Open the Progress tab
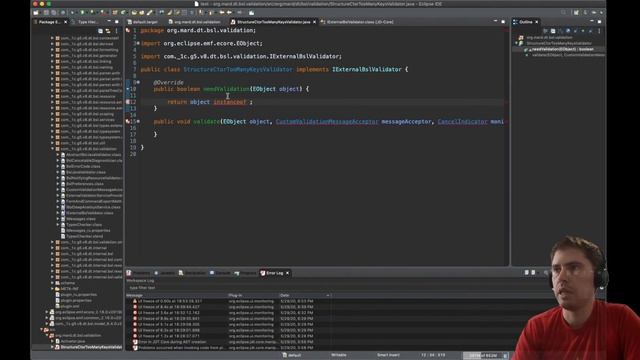The height and width of the screenshot is (360, 640). (245, 273)
